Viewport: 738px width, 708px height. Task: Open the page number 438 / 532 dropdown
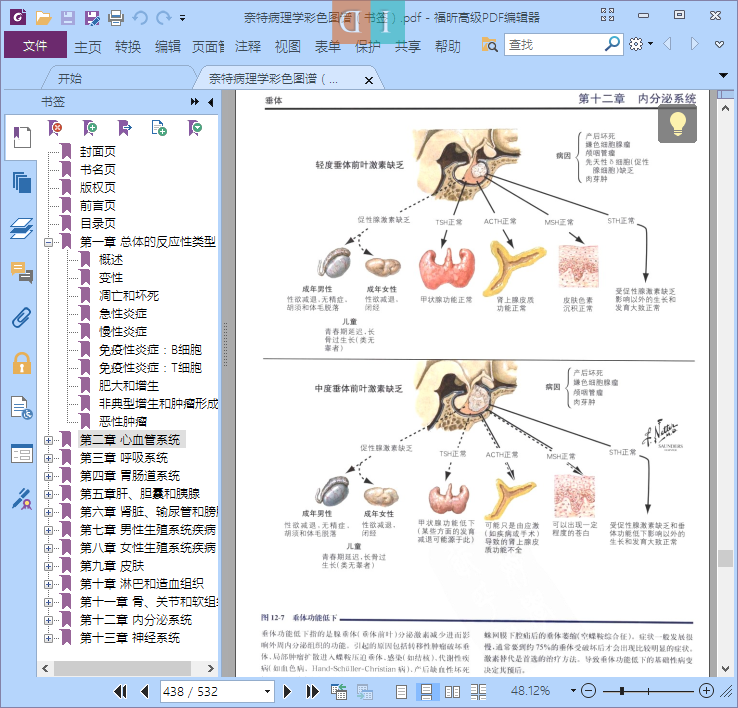pyautogui.click(x=267, y=692)
